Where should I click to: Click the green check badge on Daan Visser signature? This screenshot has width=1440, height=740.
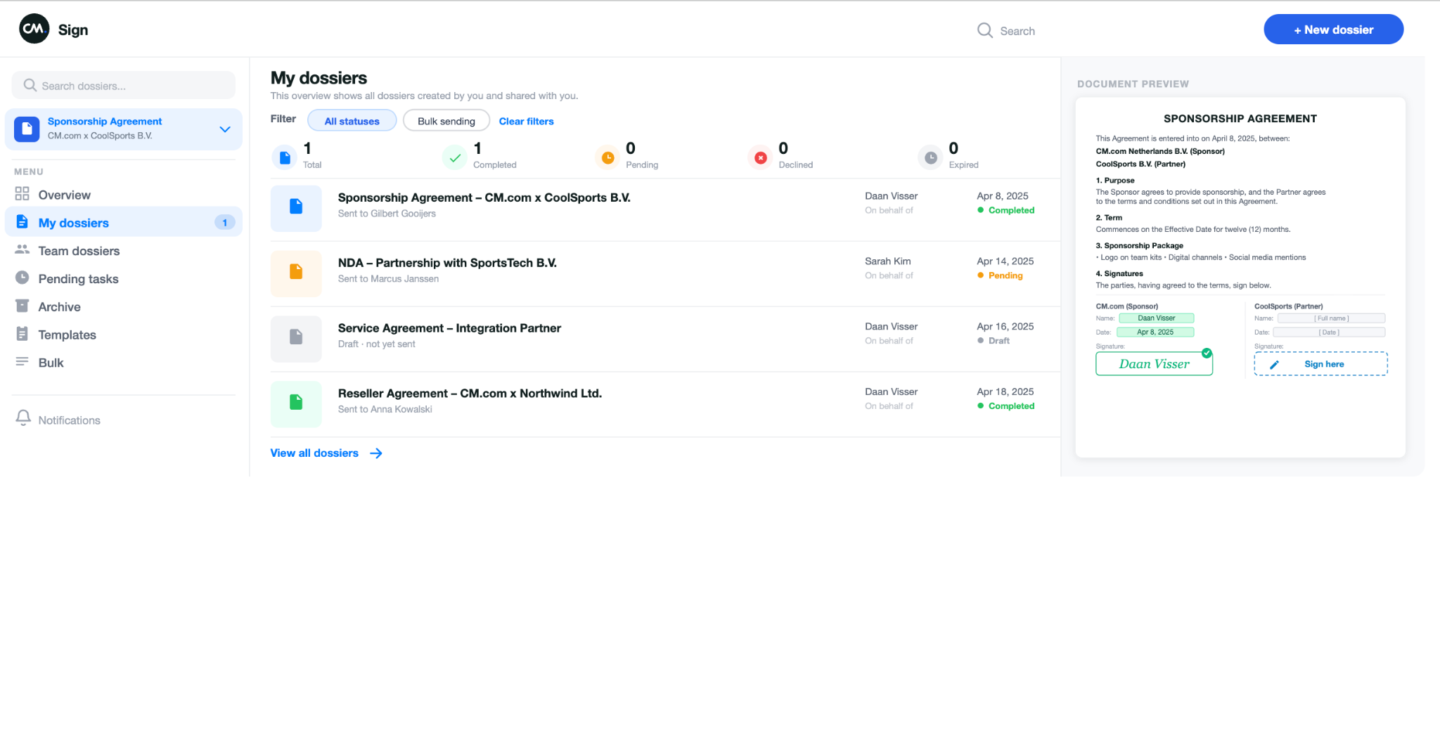[1207, 353]
